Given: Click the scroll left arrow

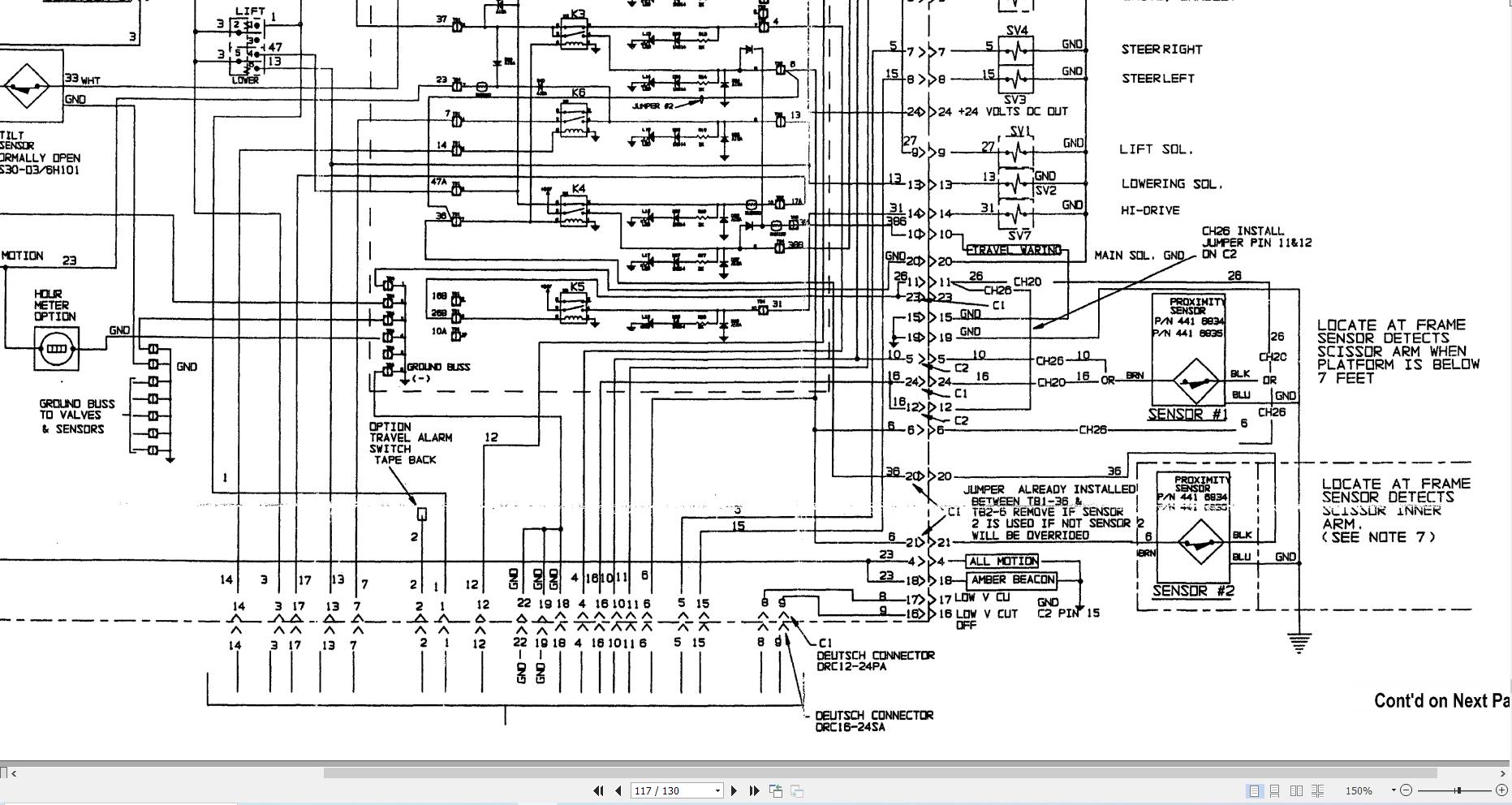Looking at the screenshot, I should tap(14, 773).
